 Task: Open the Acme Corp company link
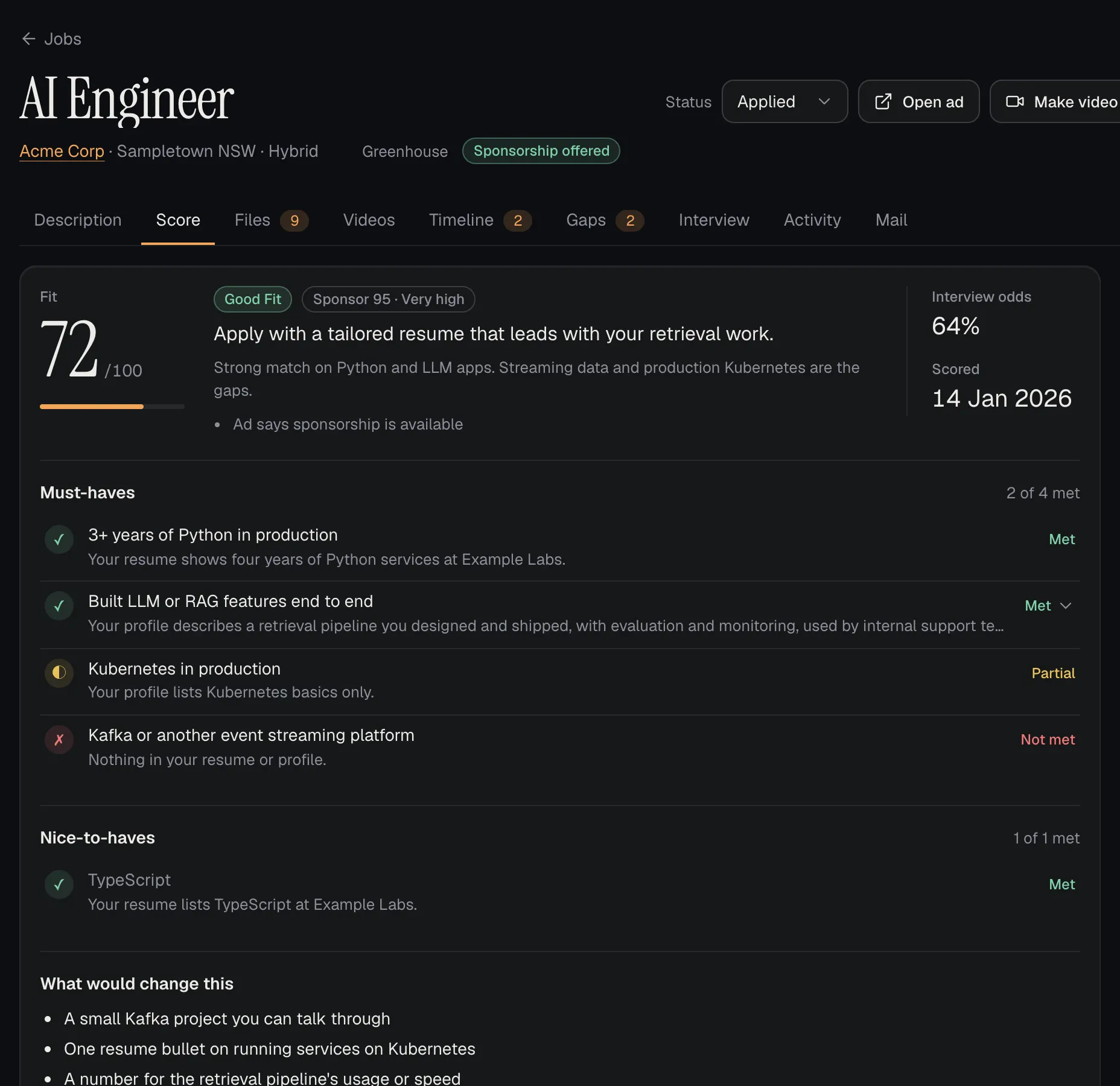click(x=62, y=151)
